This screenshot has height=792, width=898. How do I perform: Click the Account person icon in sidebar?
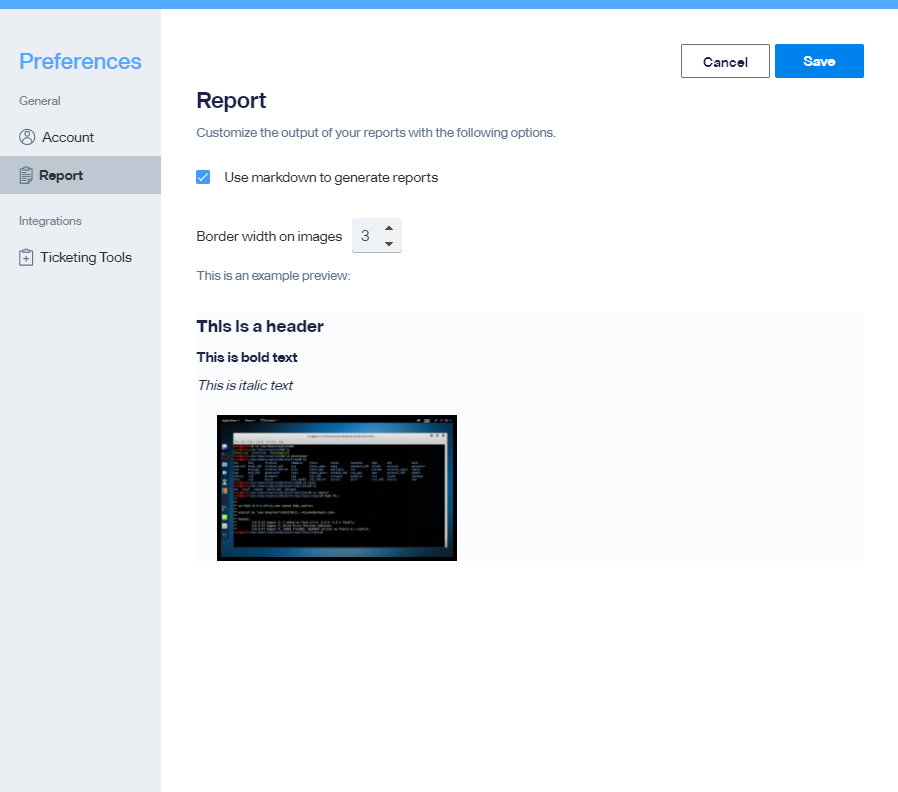point(27,137)
